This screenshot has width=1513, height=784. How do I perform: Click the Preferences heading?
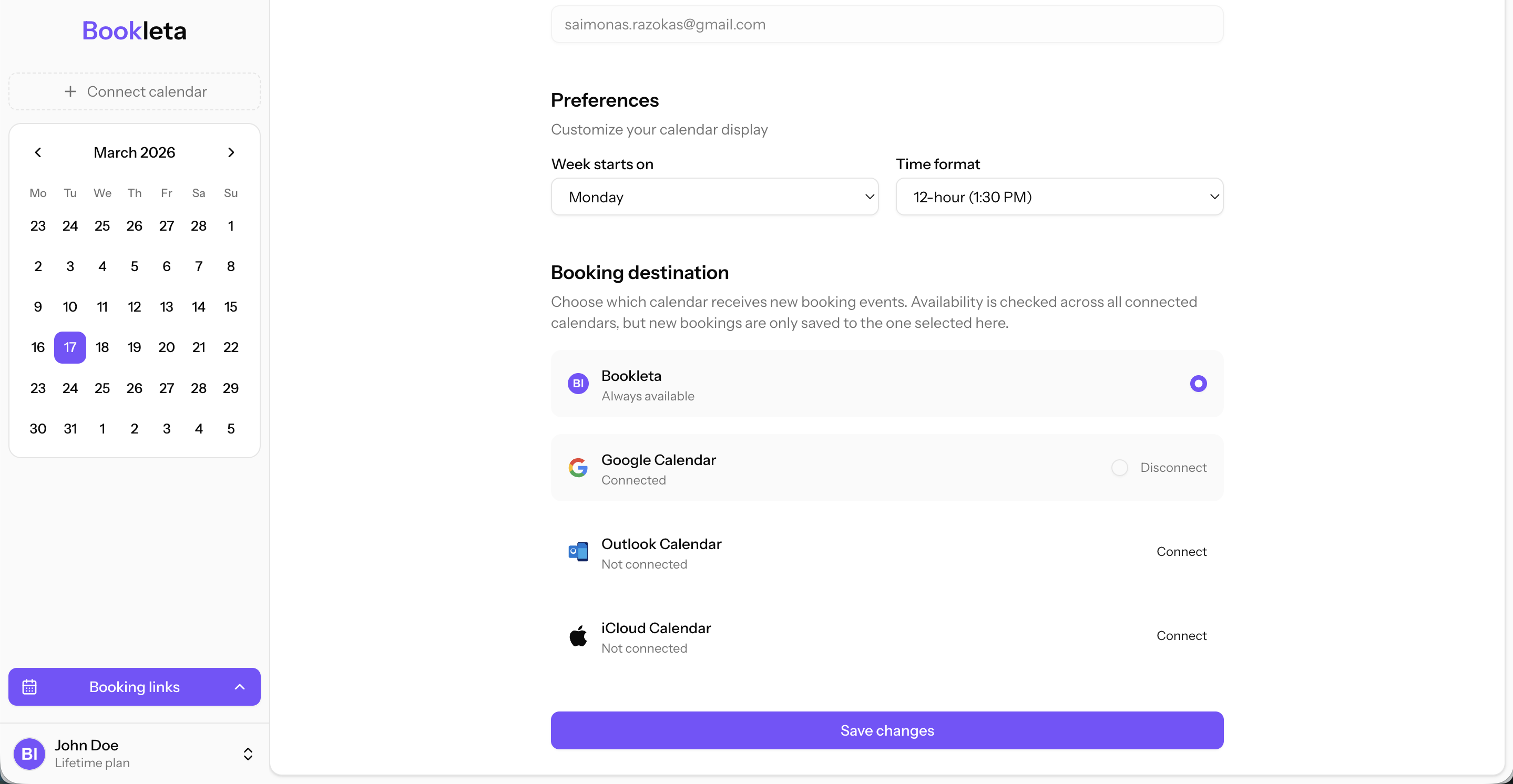(x=605, y=100)
